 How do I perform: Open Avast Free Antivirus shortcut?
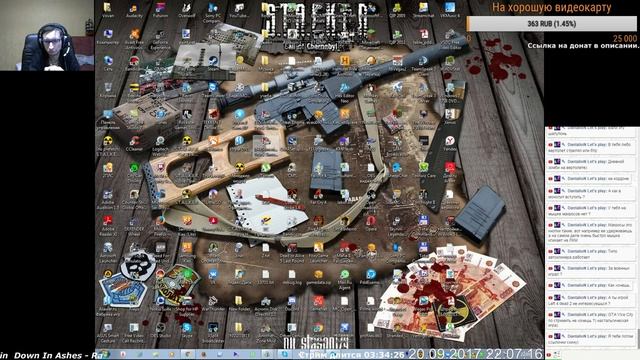[x=134, y=39]
